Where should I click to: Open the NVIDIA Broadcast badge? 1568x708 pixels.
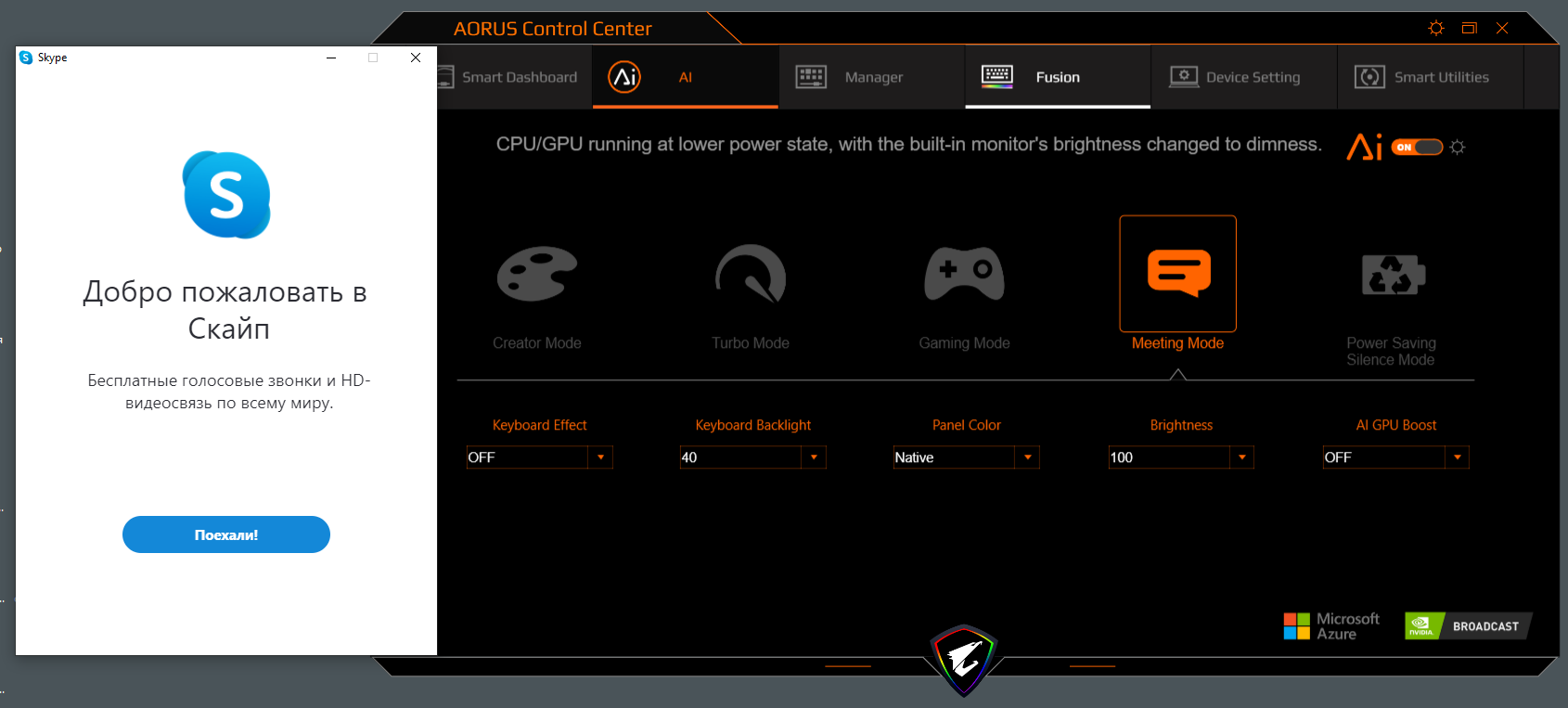(x=1468, y=626)
